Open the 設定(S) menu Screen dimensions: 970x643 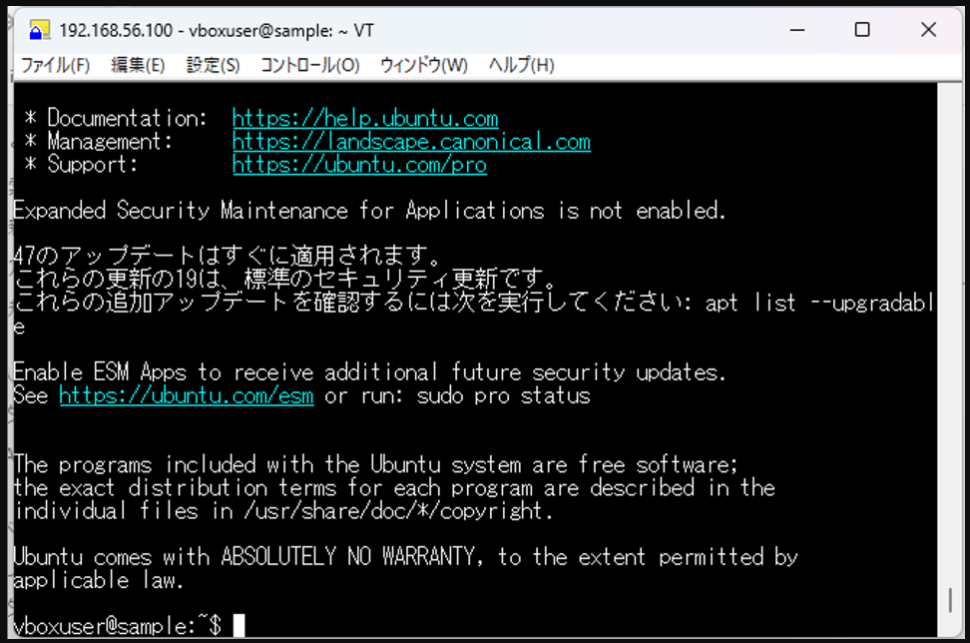coord(213,65)
